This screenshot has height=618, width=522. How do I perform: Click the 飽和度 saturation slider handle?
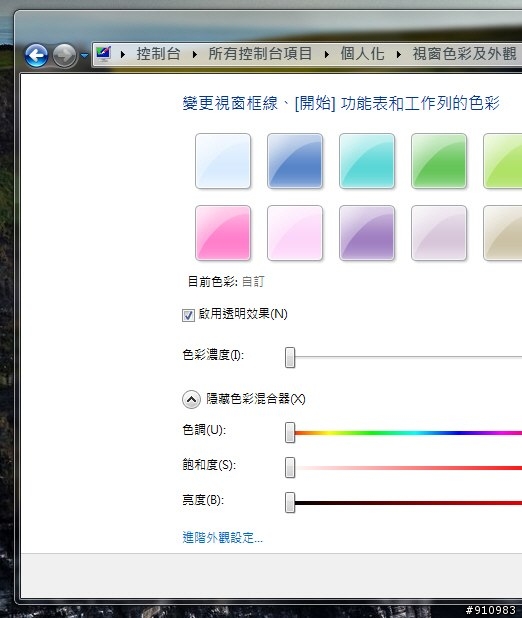pyautogui.click(x=290, y=467)
